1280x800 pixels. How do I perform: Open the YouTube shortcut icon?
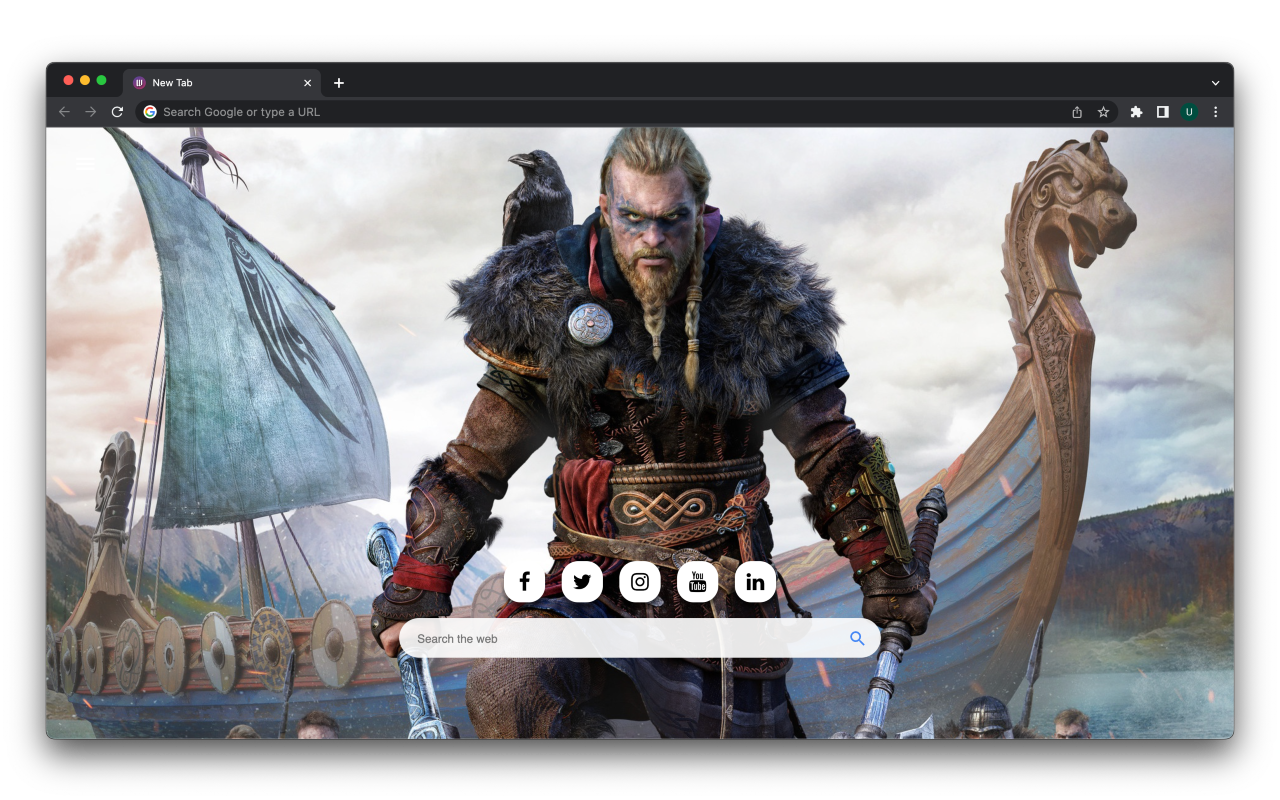(697, 582)
